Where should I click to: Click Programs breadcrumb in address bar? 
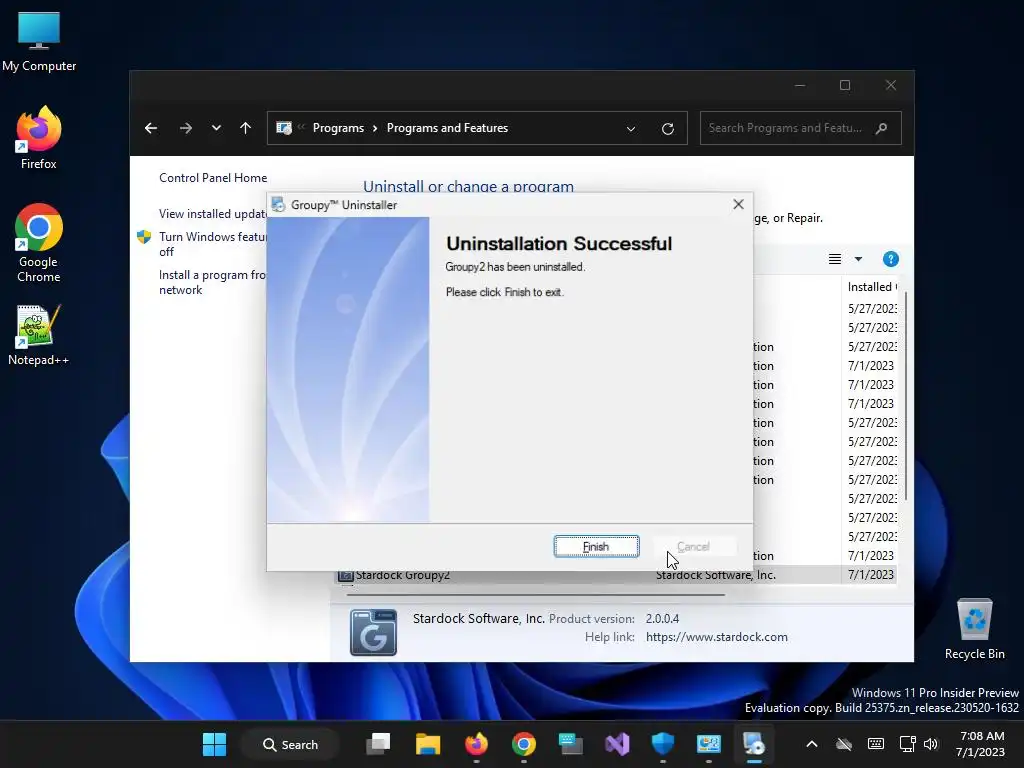coord(338,128)
